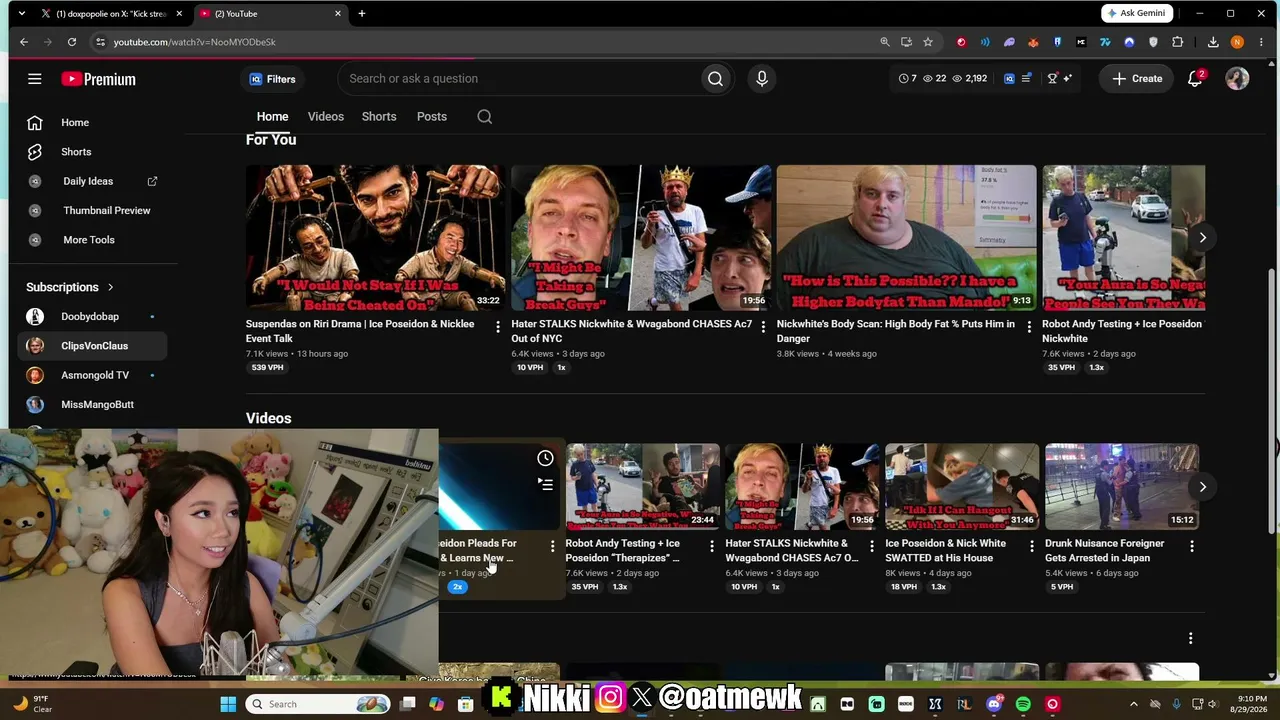Image resolution: width=1280 pixels, height=720 pixels.
Task: Select the channel Home tab
Action: coord(272,117)
